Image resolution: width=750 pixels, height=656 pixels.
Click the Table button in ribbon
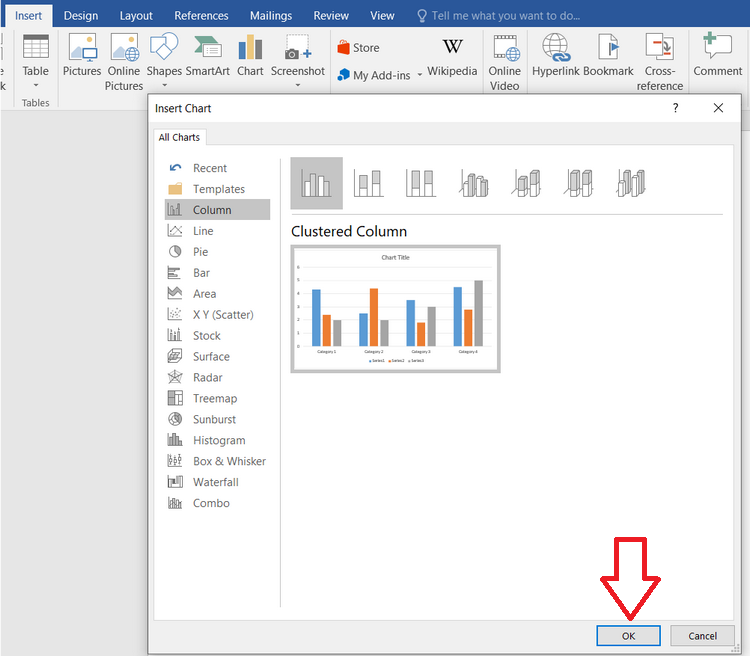pyautogui.click(x=36, y=56)
